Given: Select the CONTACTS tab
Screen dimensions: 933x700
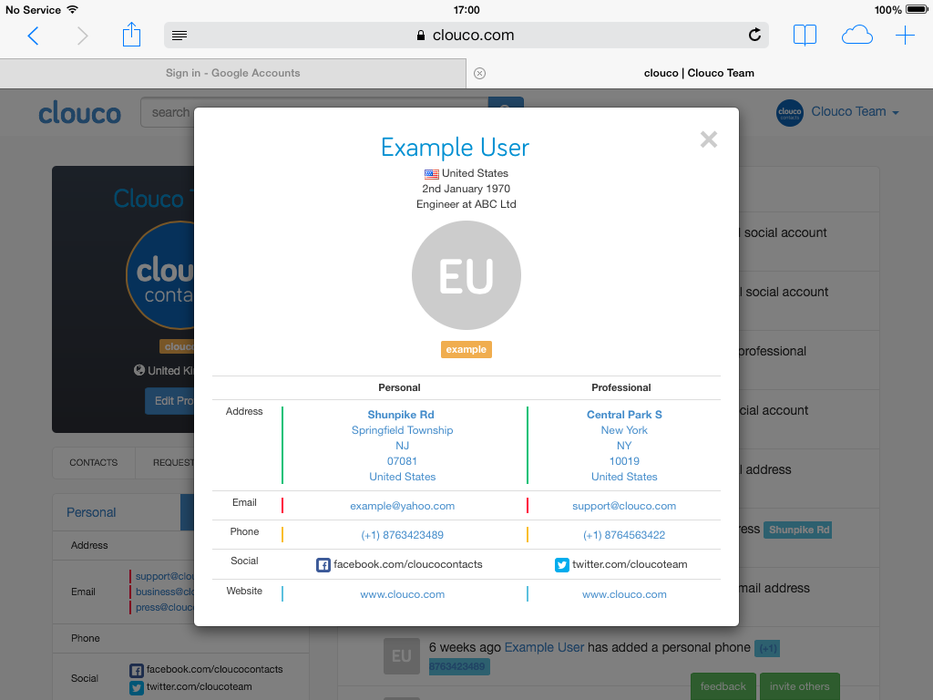Looking at the screenshot, I should coord(93,463).
